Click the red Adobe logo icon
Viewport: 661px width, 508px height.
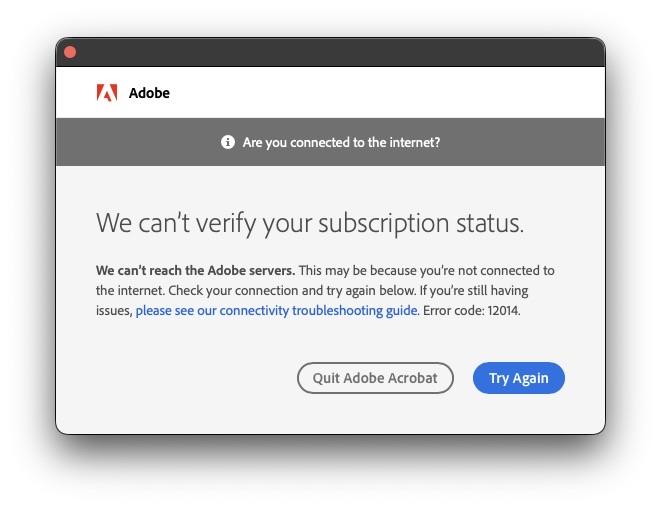coord(107,93)
